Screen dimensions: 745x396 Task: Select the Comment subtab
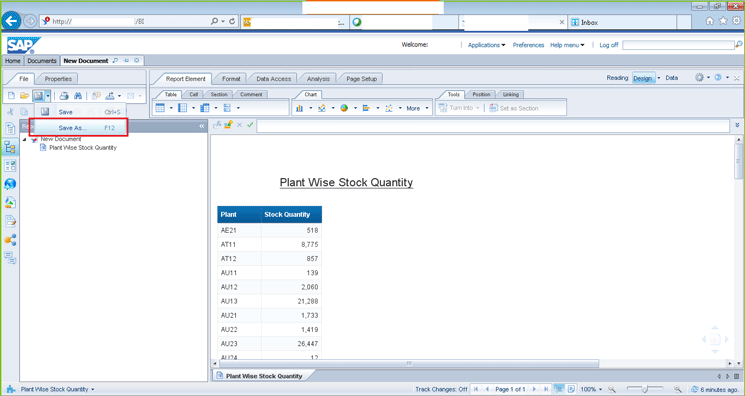tap(251, 95)
